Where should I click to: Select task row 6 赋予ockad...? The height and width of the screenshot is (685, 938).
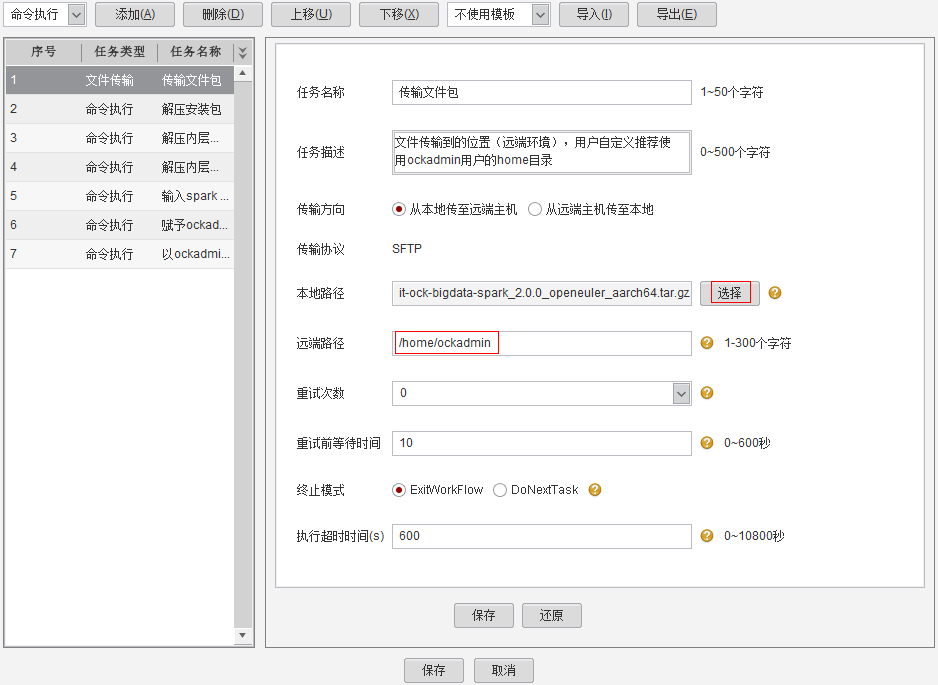click(120, 225)
